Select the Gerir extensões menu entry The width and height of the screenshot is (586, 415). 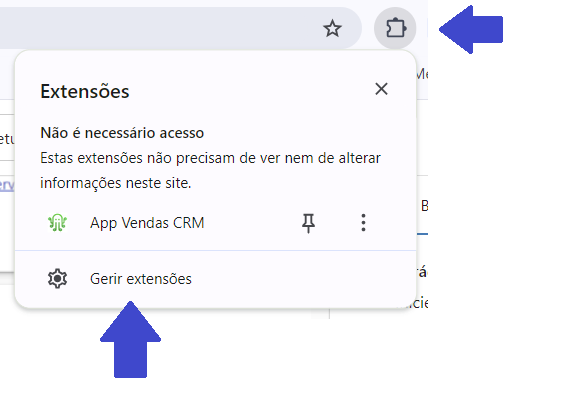click(216, 279)
